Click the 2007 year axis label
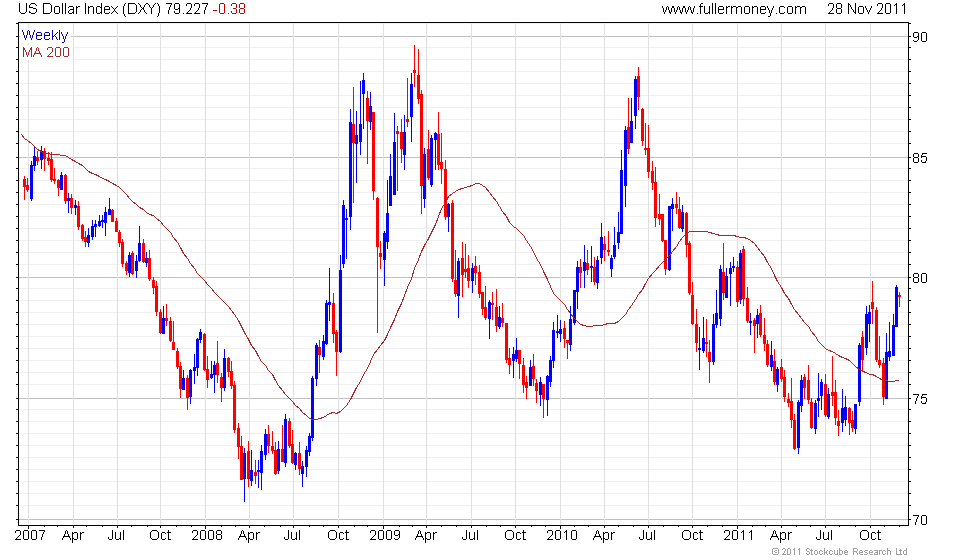This screenshot has height=560, width=960. (x=30, y=536)
